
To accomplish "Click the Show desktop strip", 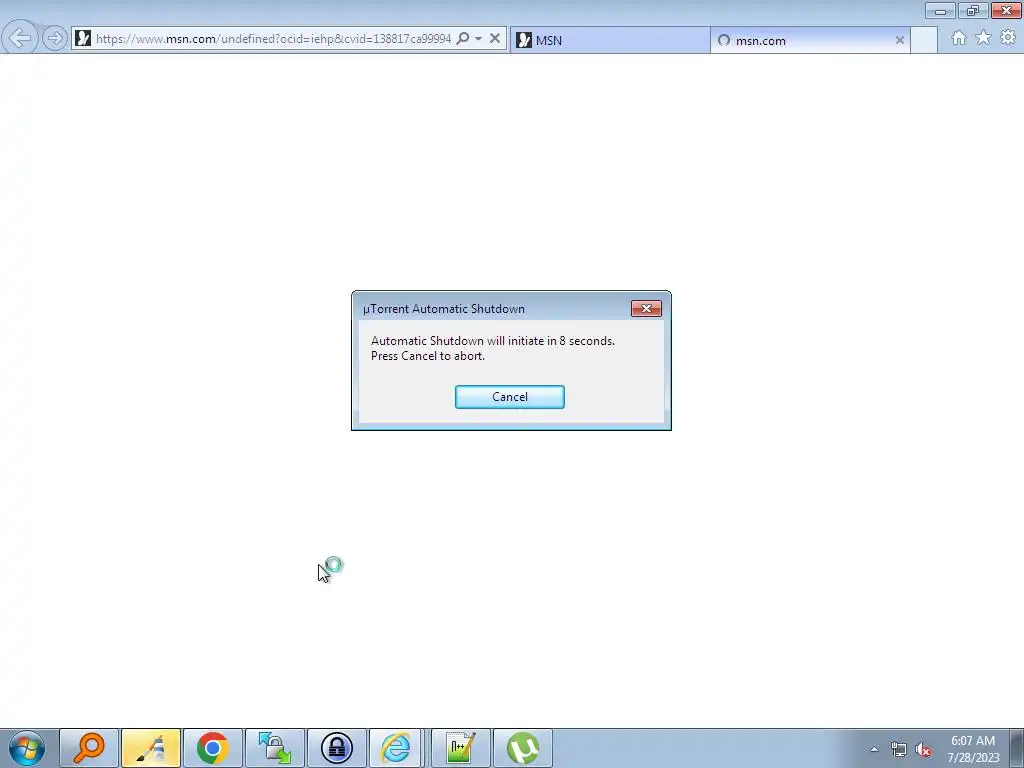I will coord(1017,748).
